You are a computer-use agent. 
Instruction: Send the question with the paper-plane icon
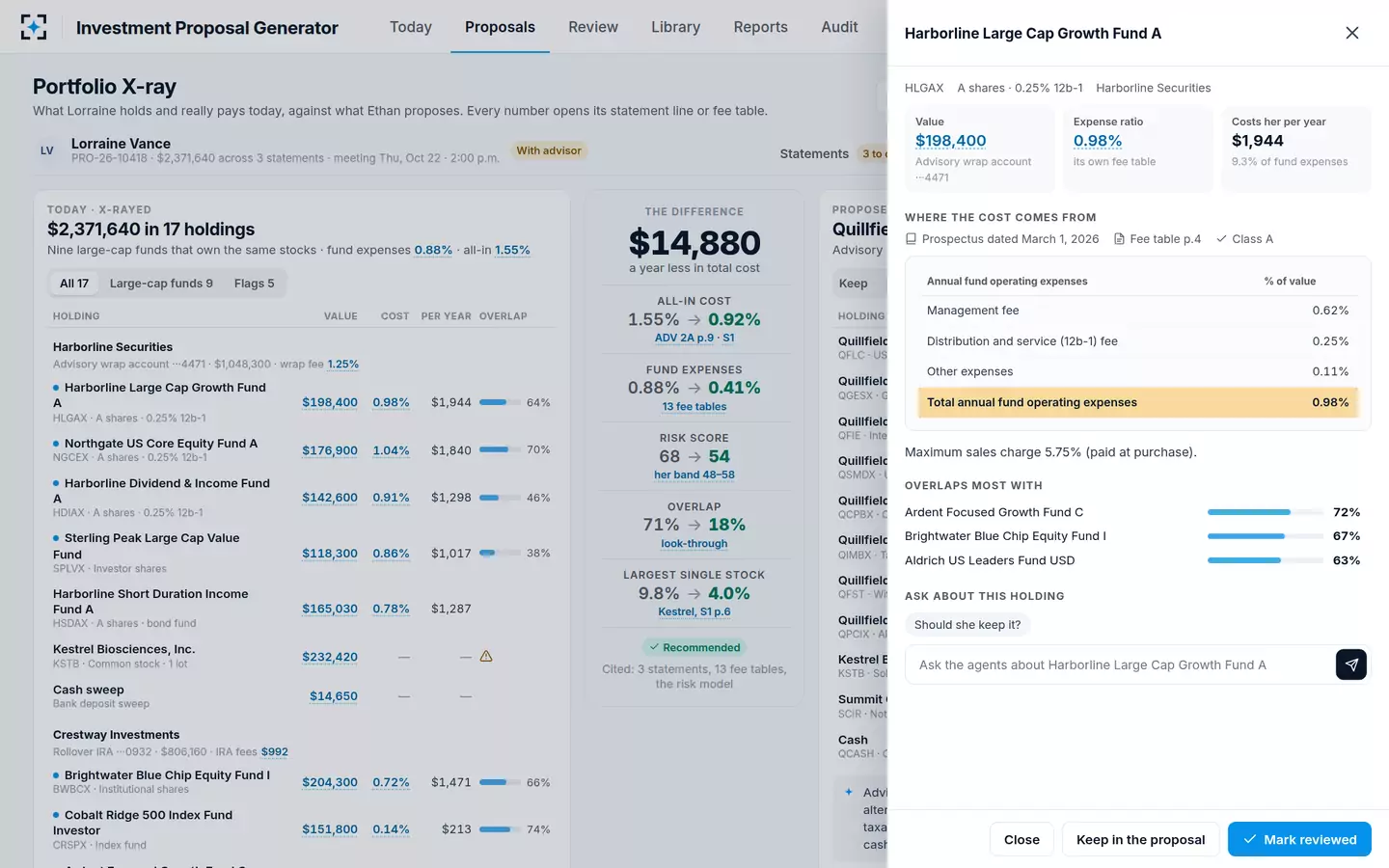(1350, 665)
